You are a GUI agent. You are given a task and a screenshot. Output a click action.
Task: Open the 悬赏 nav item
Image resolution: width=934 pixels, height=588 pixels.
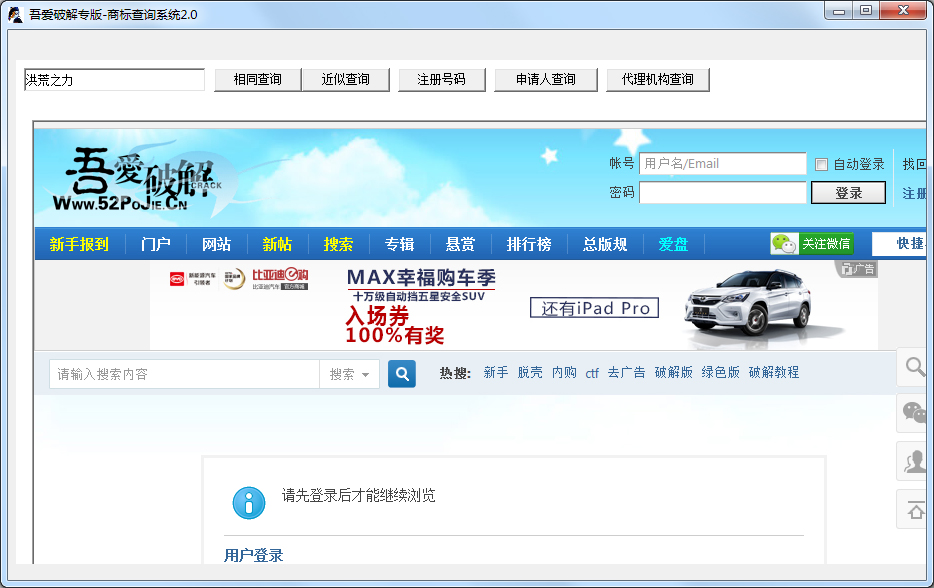click(x=460, y=244)
